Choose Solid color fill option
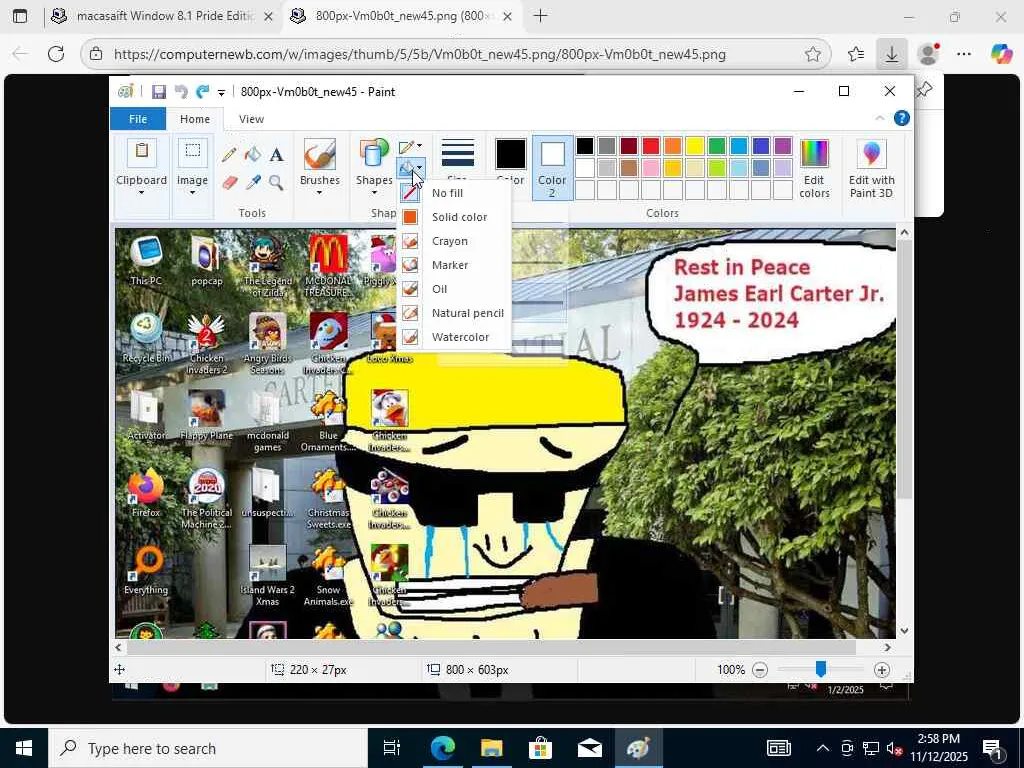 (454, 217)
